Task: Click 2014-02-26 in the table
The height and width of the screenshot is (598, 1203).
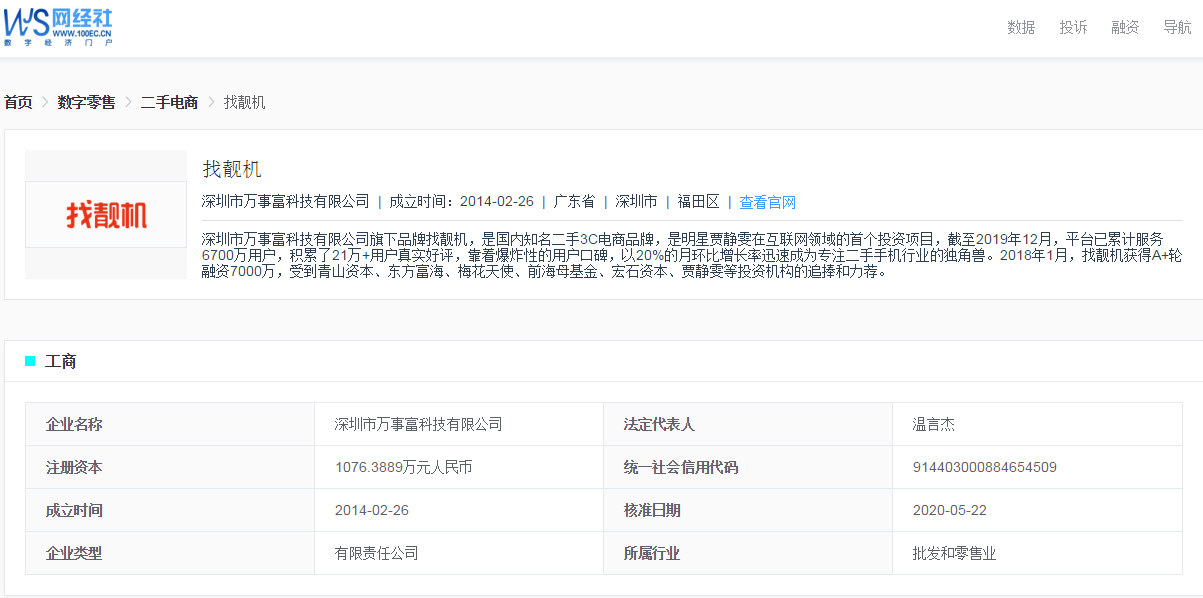Action: click(372, 510)
